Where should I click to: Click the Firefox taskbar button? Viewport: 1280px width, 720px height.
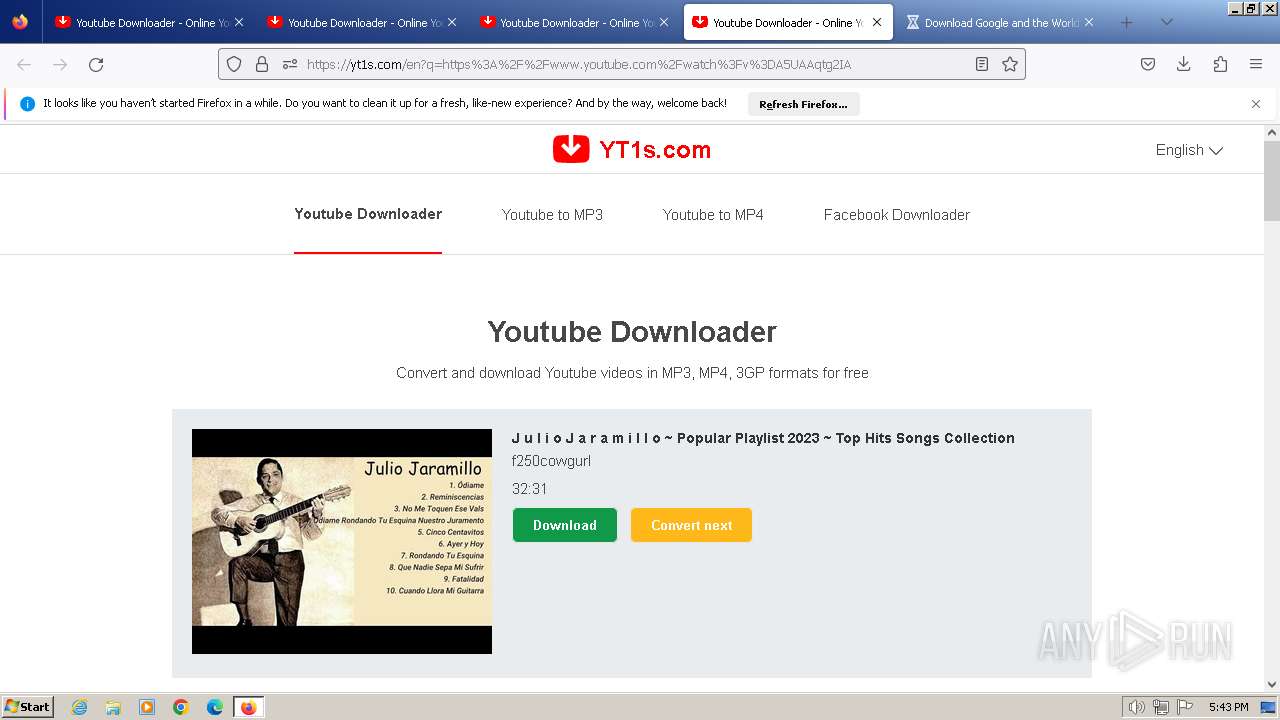[248, 707]
